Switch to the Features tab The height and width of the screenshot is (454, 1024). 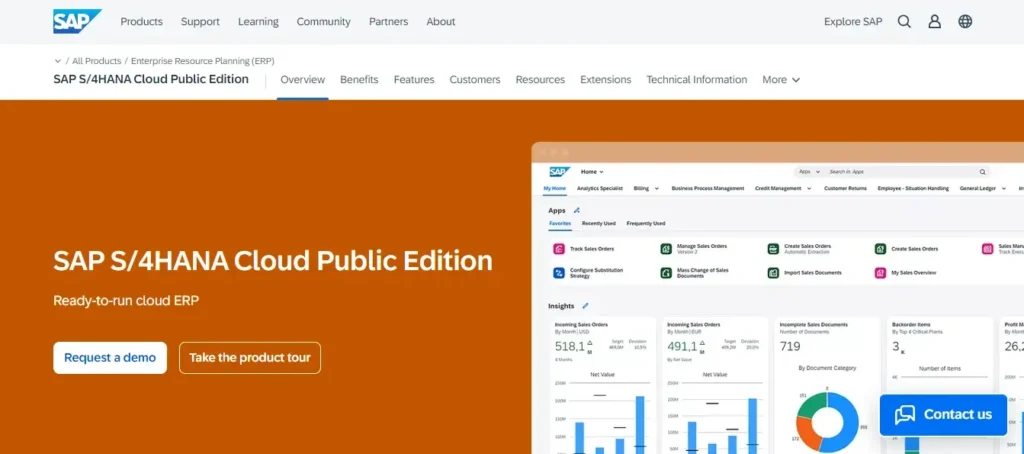point(414,80)
